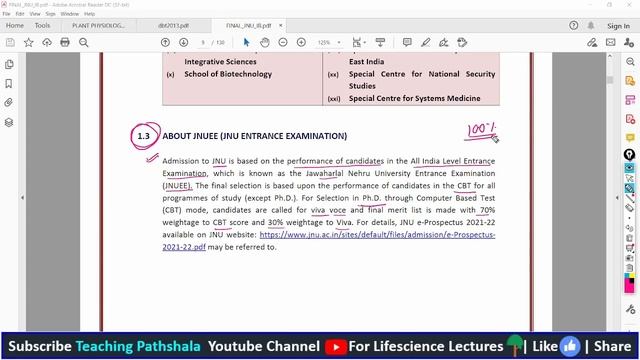Open the yellow Comment tool in right pane
Viewport: 640px width, 360px height.
pos(630,138)
